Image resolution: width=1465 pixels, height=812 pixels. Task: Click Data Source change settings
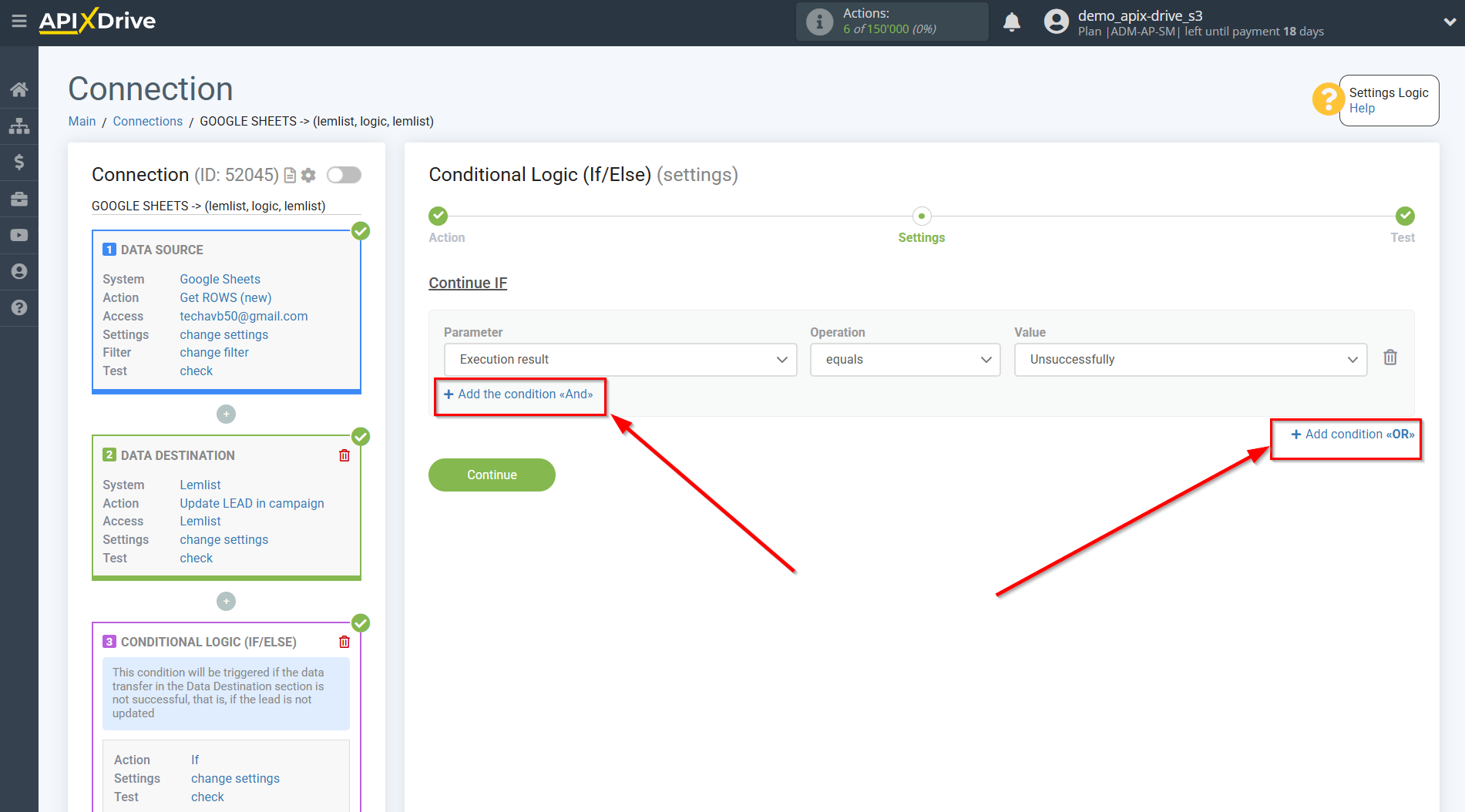coord(224,334)
